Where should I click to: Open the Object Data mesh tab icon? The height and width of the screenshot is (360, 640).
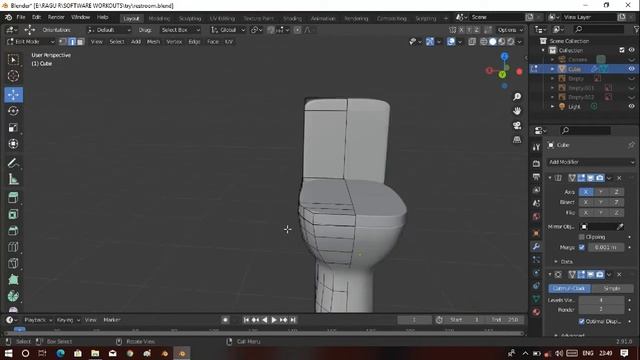[536, 299]
